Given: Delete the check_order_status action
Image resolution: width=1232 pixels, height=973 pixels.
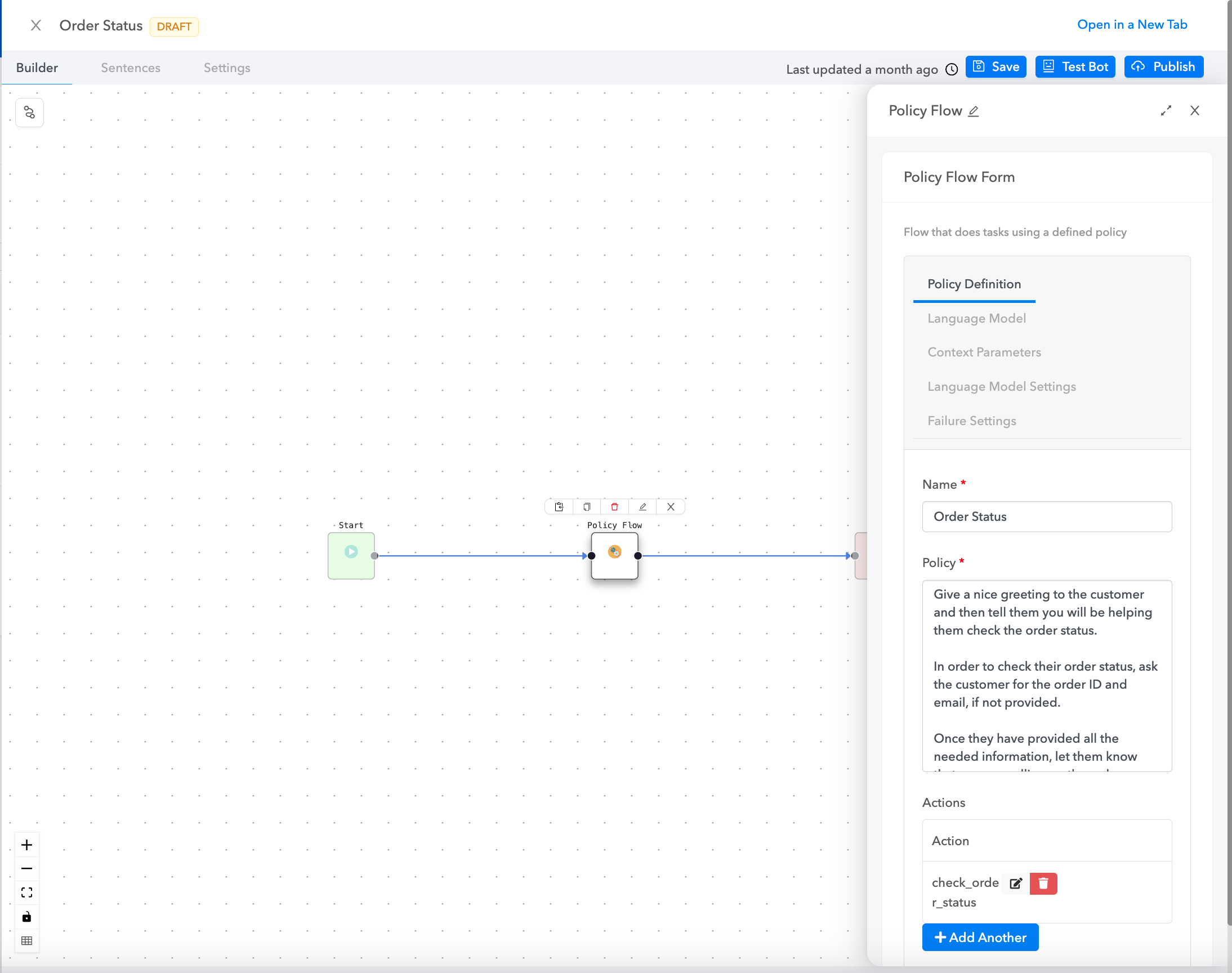Looking at the screenshot, I should pos(1043,883).
